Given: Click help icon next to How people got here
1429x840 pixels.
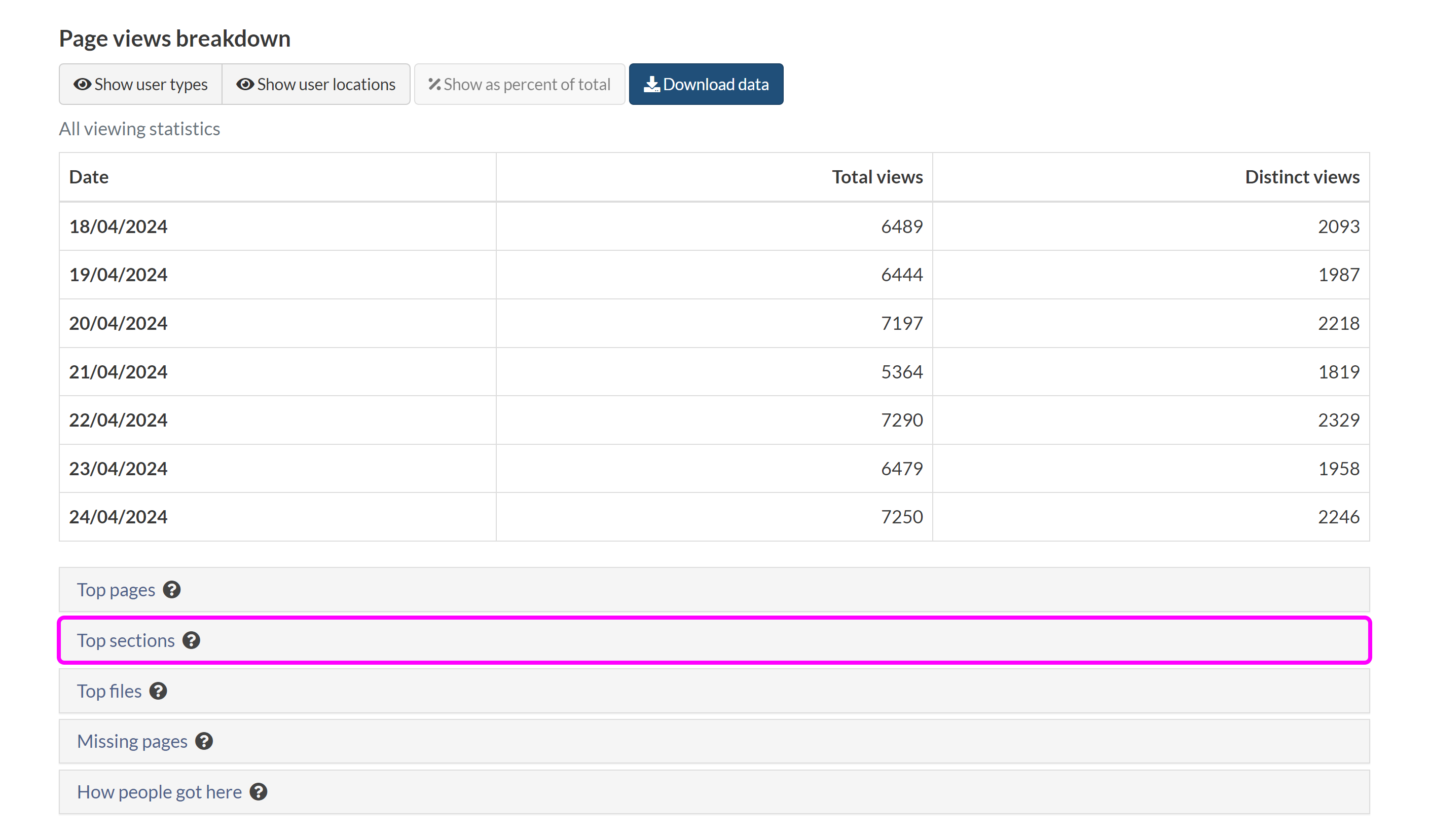Looking at the screenshot, I should point(259,791).
